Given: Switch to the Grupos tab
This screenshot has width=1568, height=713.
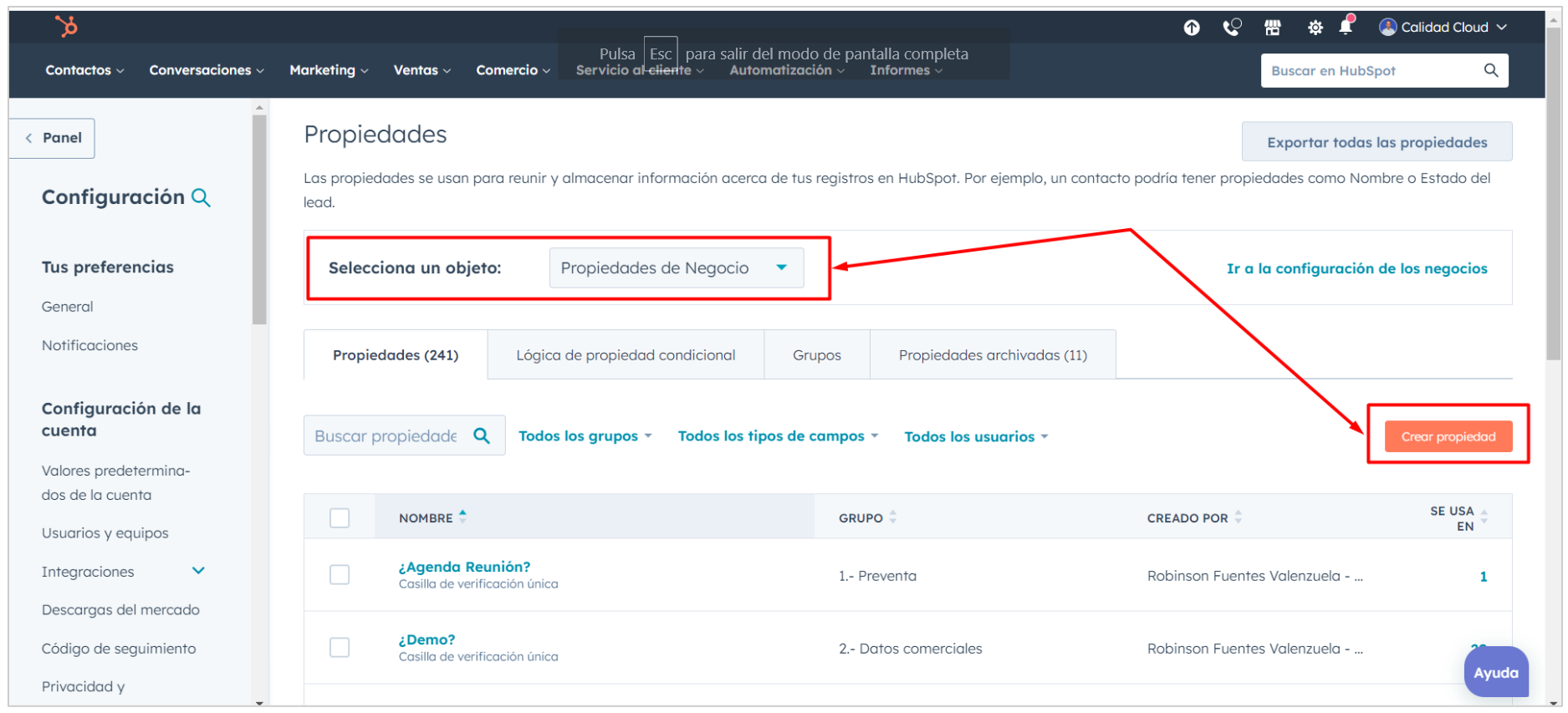Looking at the screenshot, I should 816,355.
